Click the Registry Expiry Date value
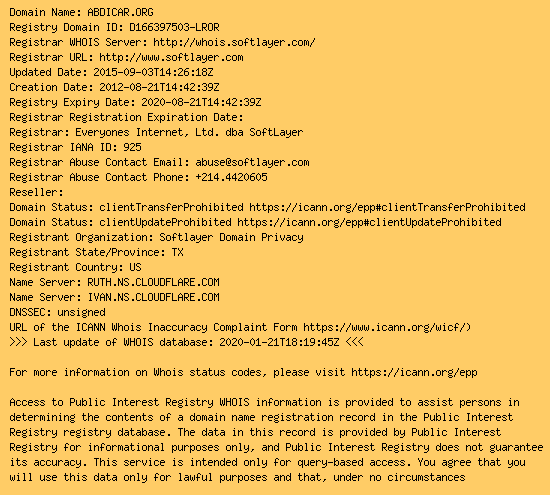This screenshot has height=495, width=550. (x=201, y=102)
